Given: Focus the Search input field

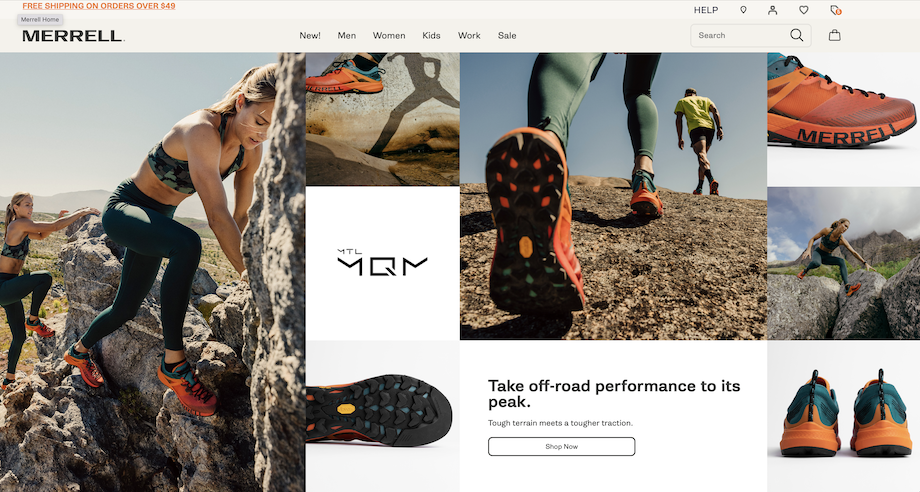Looking at the screenshot, I should [x=742, y=35].
